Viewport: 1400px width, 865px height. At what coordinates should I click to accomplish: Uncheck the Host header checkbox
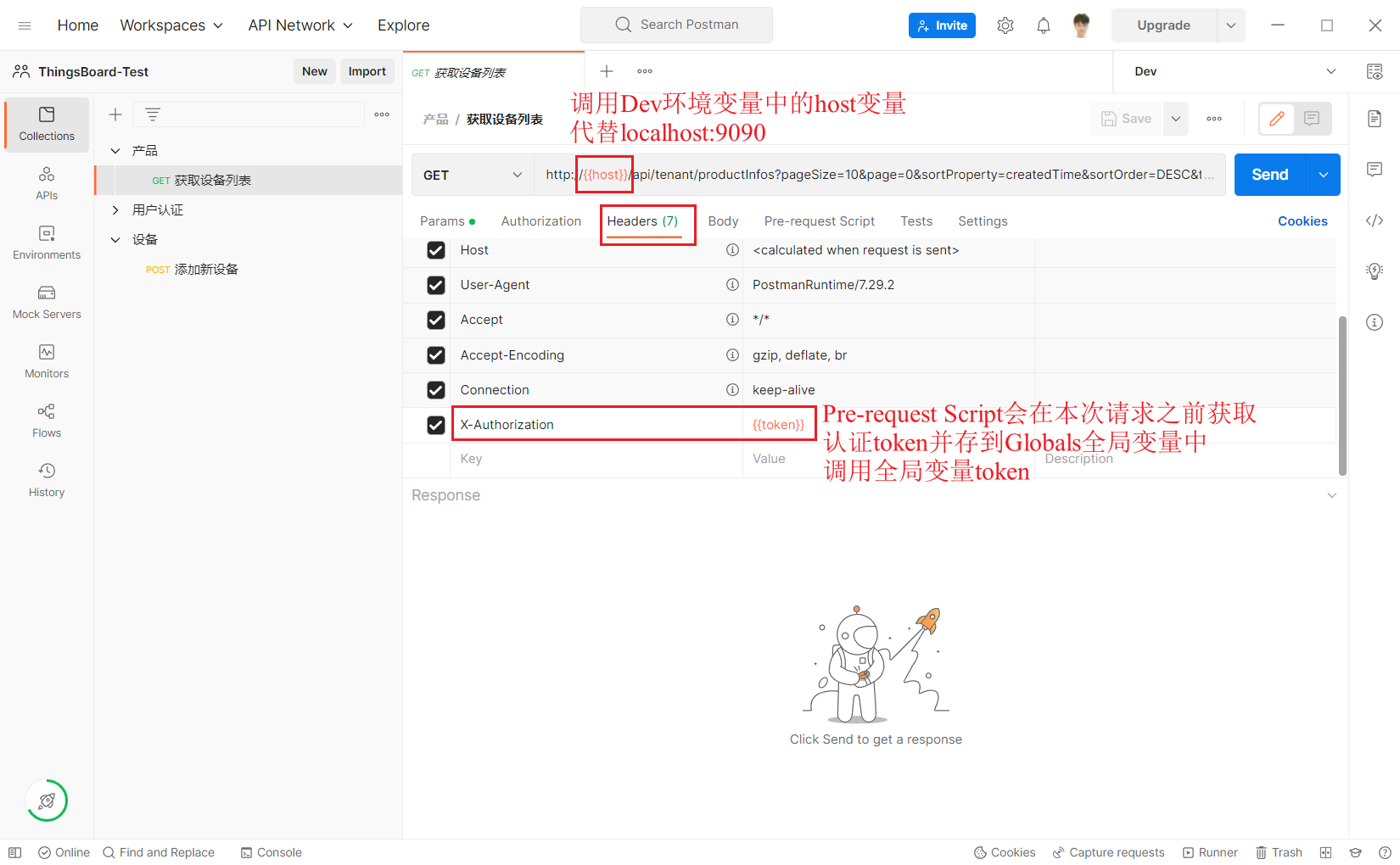point(436,250)
